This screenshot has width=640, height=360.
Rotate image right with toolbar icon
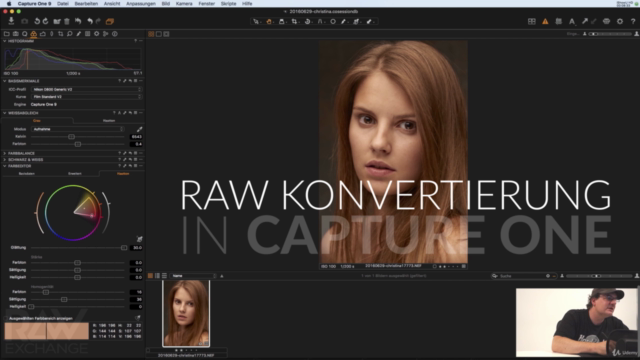45,21
